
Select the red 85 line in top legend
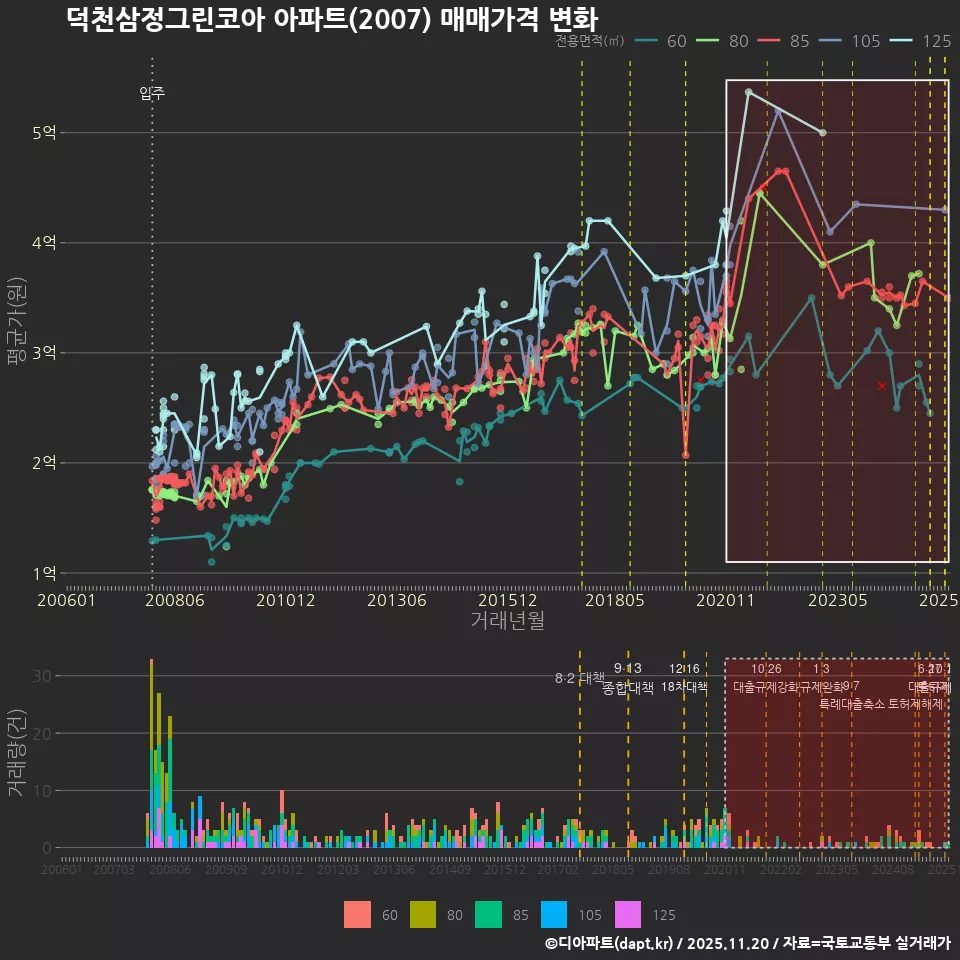pos(770,41)
